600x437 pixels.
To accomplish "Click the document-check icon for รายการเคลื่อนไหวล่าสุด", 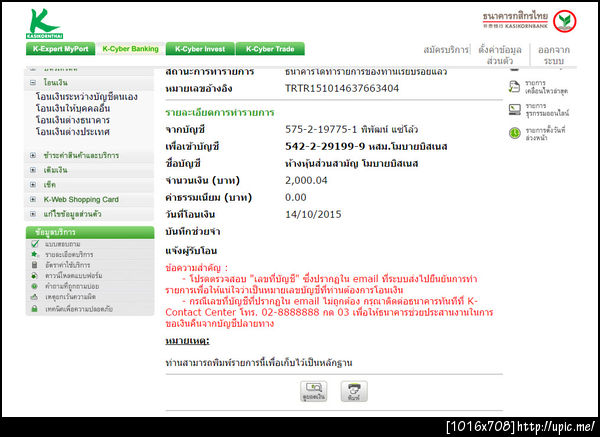I will point(515,87).
